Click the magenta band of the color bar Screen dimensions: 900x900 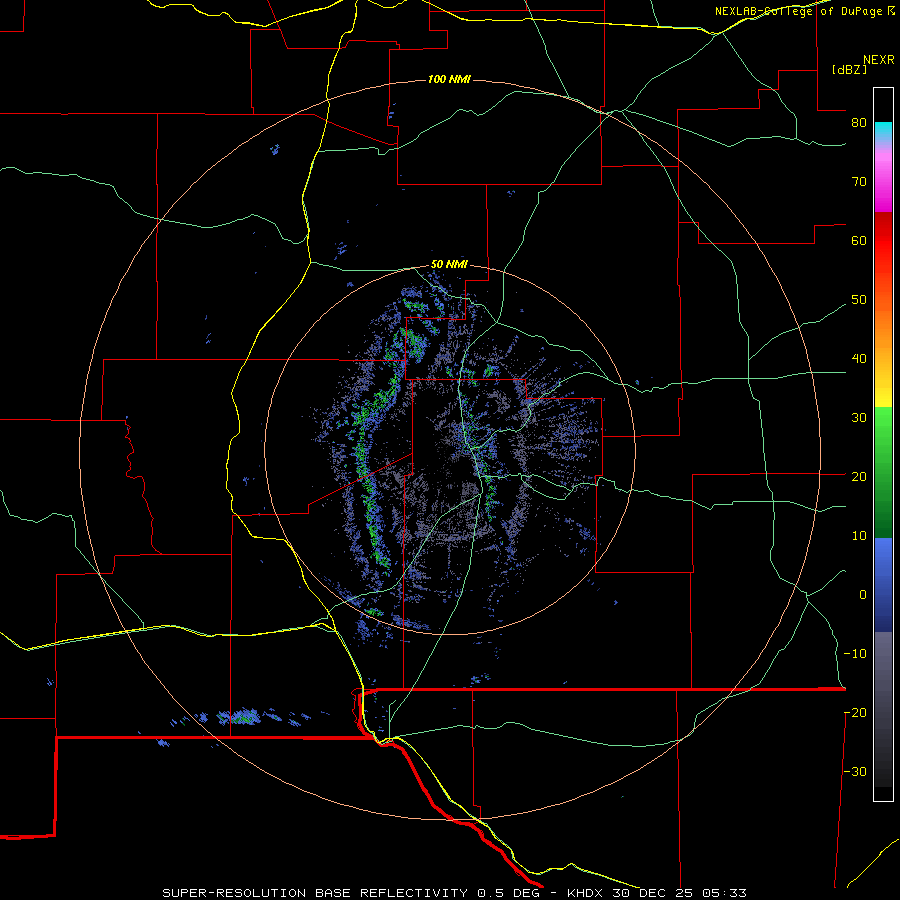883,181
